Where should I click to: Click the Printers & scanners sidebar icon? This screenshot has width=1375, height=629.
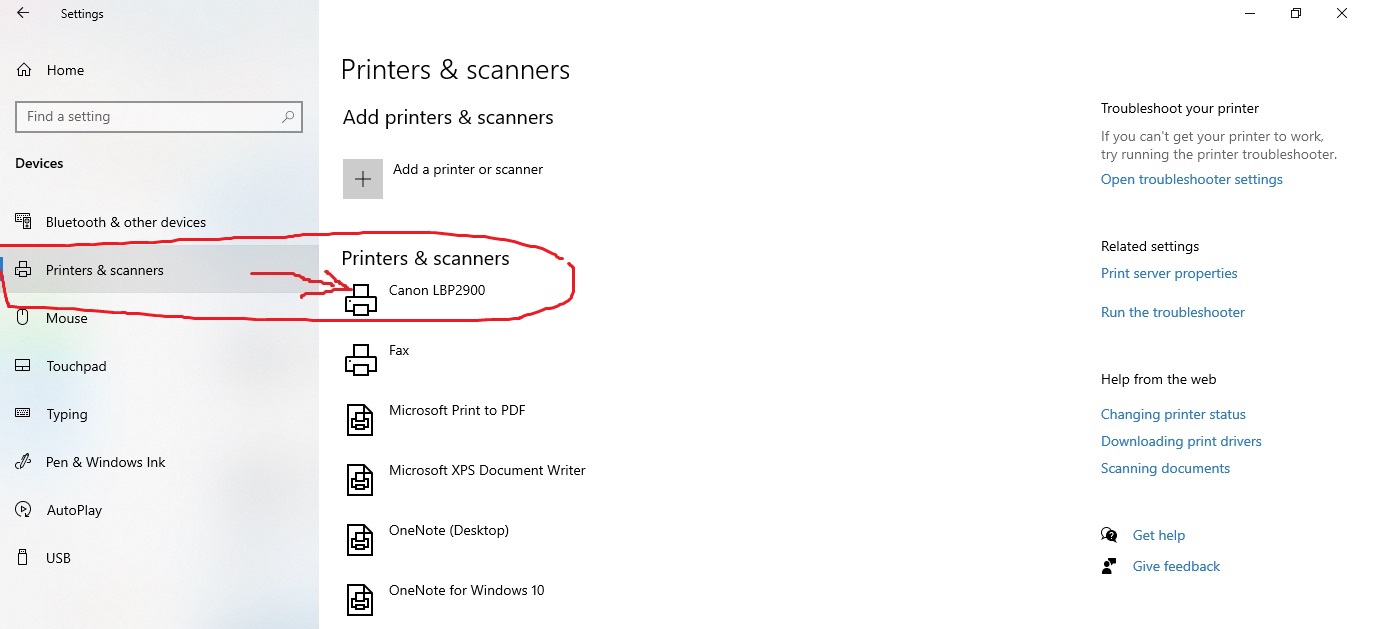pyautogui.click(x=24, y=270)
